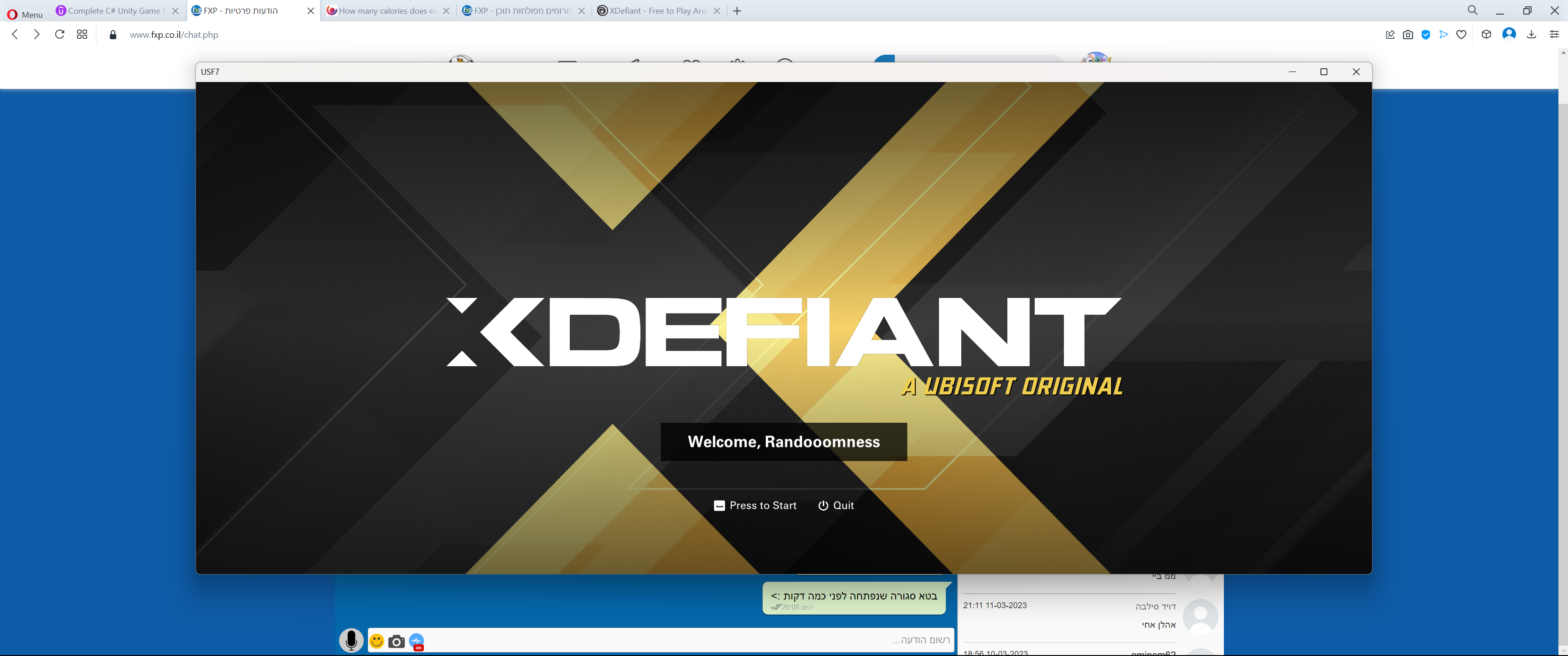
Task: Click Press to Start in XDefiant
Action: [755, 505]
